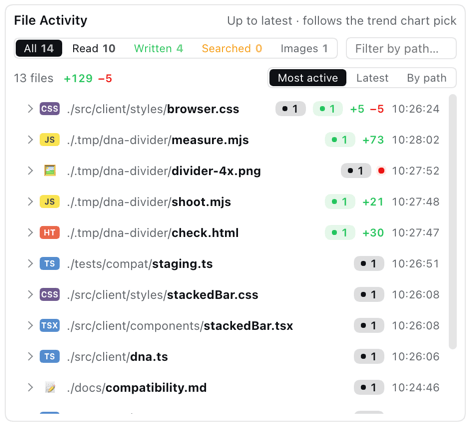Expand the measure.mjs row
Image resolution: width=472 pixels, height=427 pixels.
30,140
